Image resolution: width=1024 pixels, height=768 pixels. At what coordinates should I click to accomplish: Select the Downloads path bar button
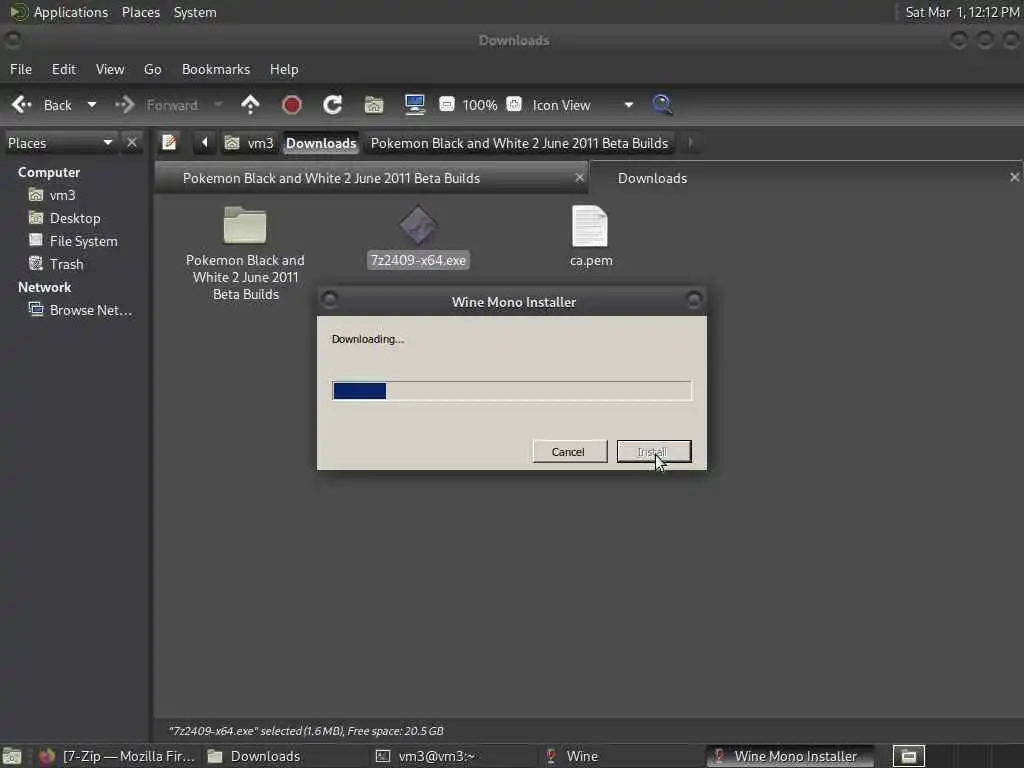(321, 143)
